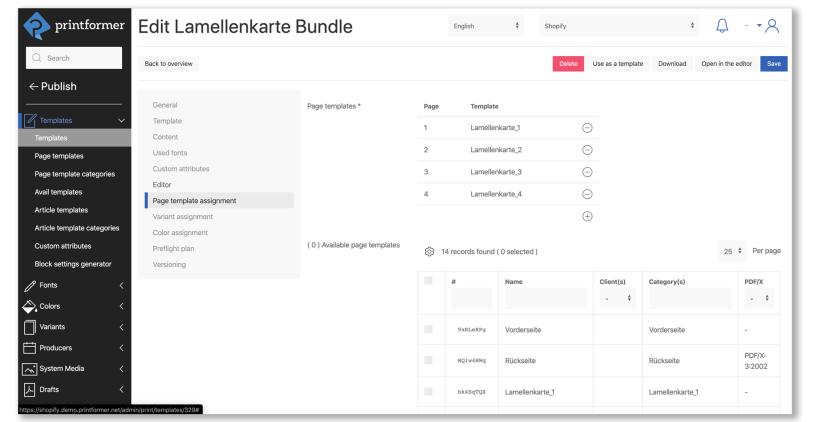Open the Page template categories menu item
The height and width of the screenshot is (422, 830).
pos(74,174)
